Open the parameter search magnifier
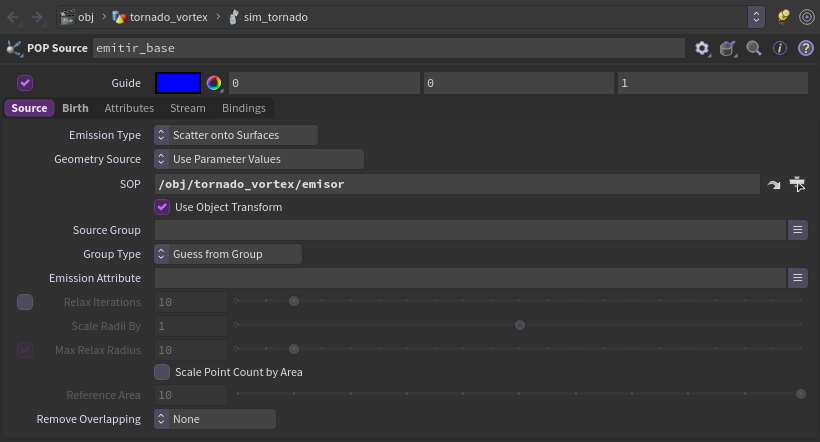Viewport: 820px width, 442px height. coord(754,49)
